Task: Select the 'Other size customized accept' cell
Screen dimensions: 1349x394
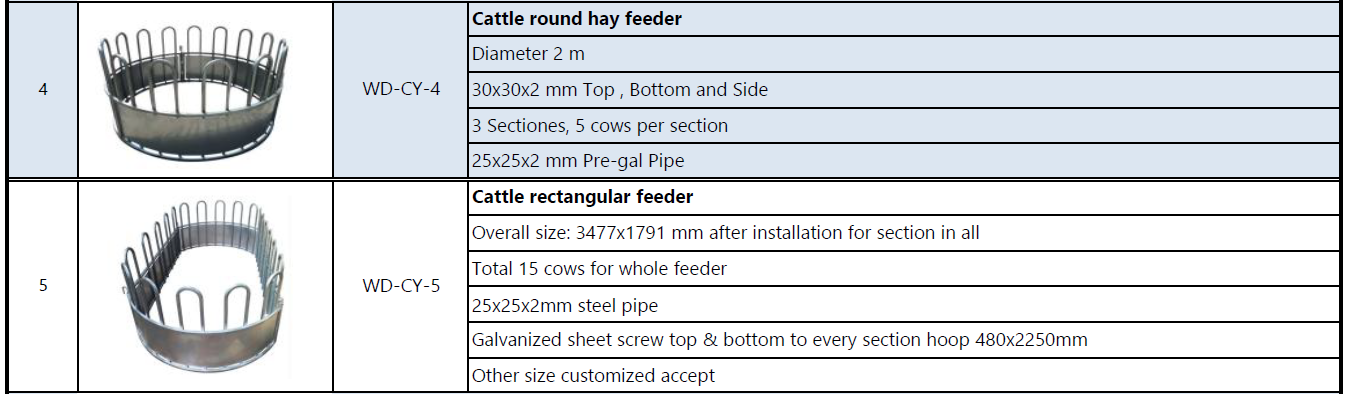Action: [904, 375]
